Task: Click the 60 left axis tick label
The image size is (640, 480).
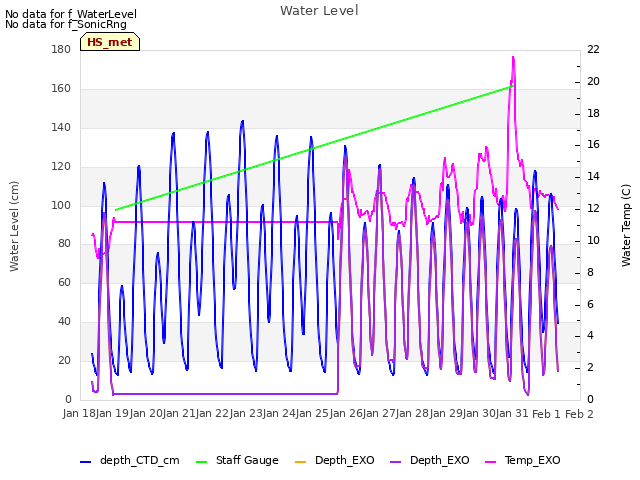Action: (x=64, y=282)
